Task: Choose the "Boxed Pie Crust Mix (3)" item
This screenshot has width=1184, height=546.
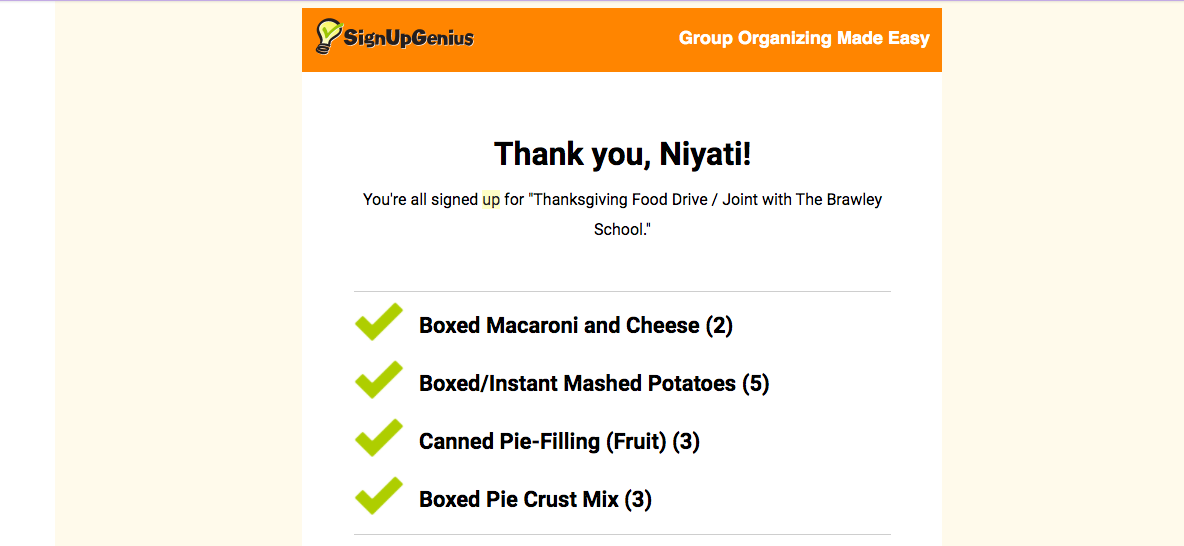Action: (x=535, y=500)
